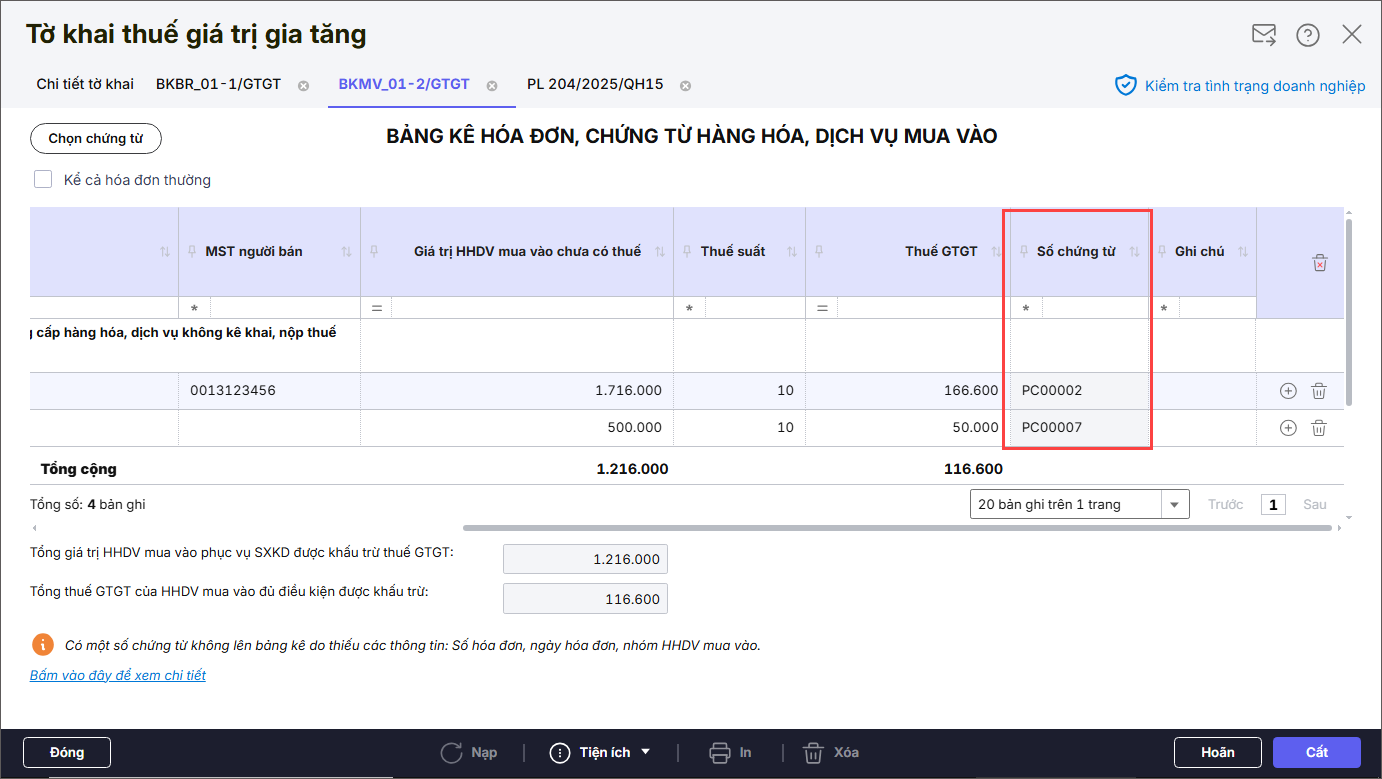Click the printer In icon
1382x779 pixels.
[x=720, y=752]
